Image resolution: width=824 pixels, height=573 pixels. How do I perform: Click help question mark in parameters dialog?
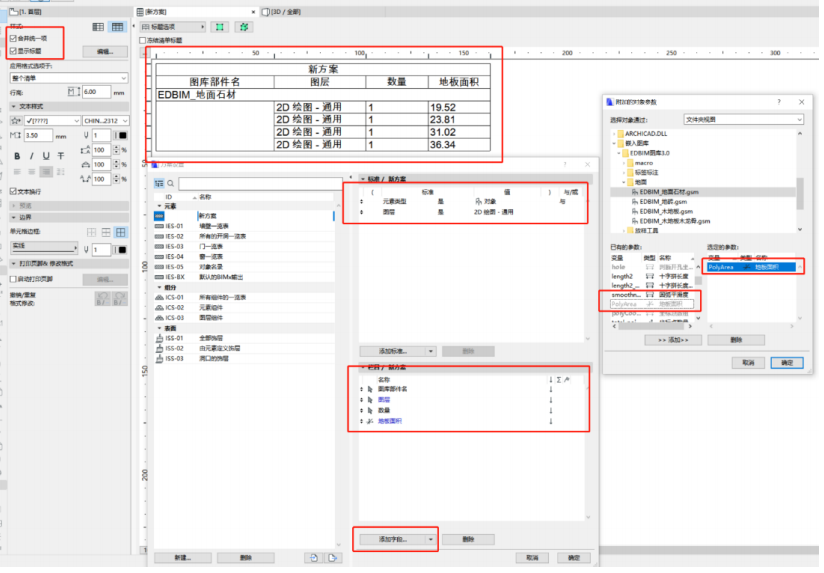pos(779,102)
